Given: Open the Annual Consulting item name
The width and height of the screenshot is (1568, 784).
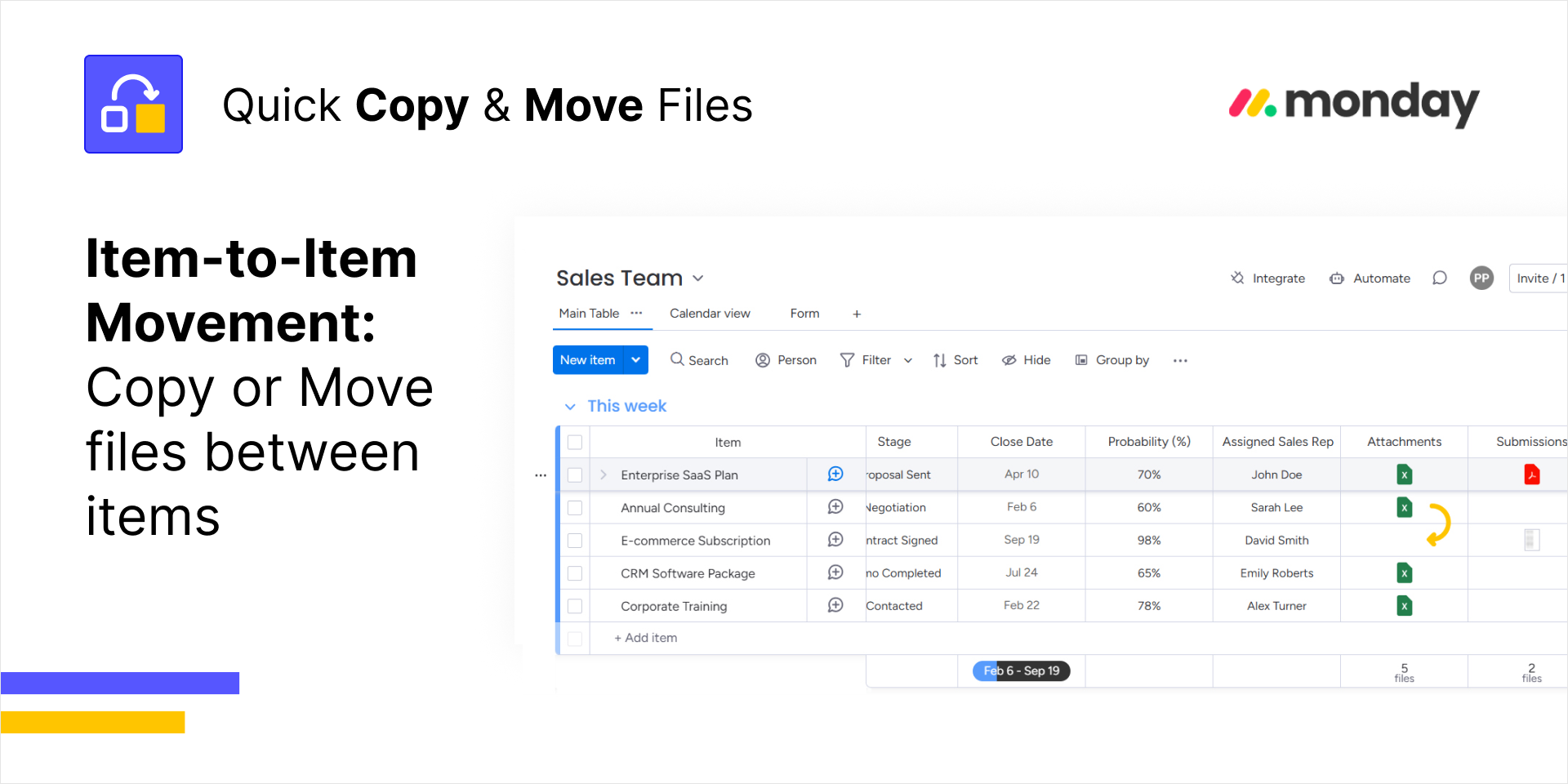Looking at the screenshot, I should (673, 508).
